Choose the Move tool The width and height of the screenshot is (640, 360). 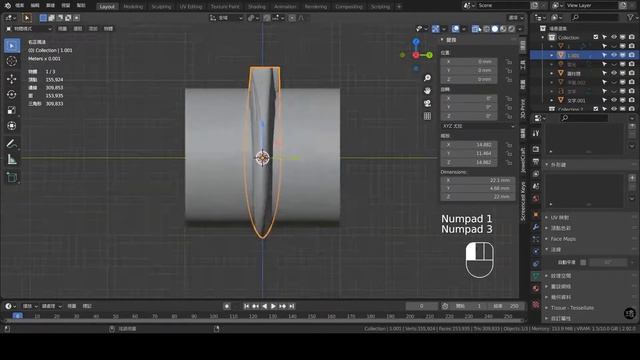coord(12,79)
